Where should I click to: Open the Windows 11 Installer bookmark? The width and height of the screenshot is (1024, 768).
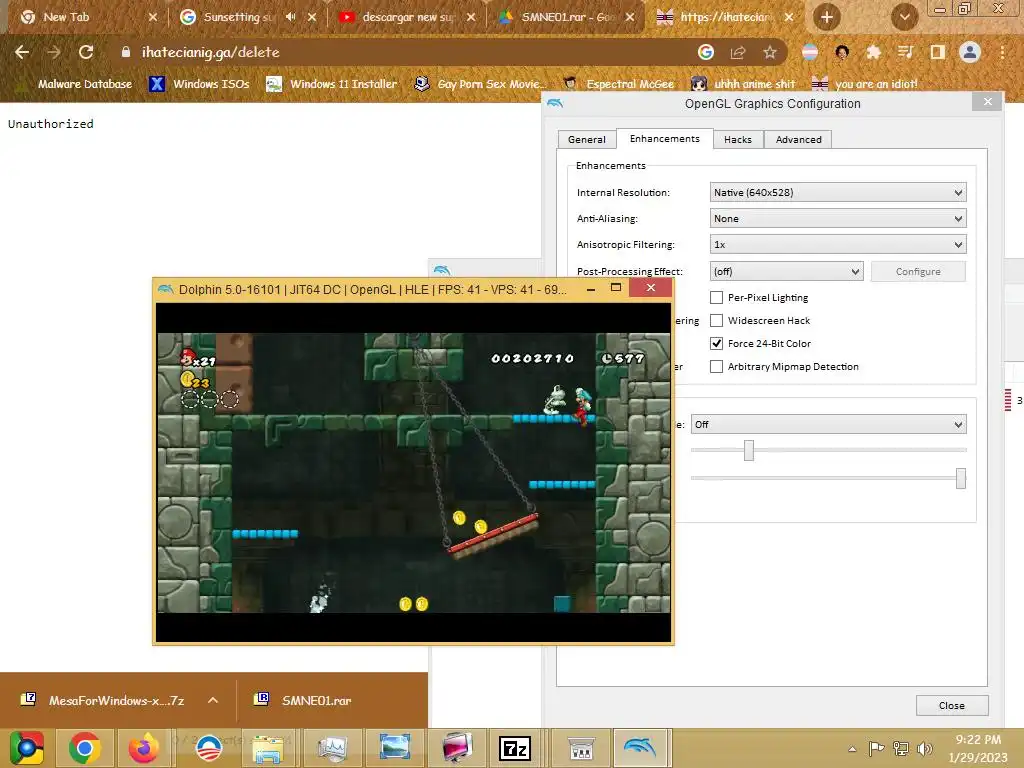pyautogui.click(x=332, y=84)
